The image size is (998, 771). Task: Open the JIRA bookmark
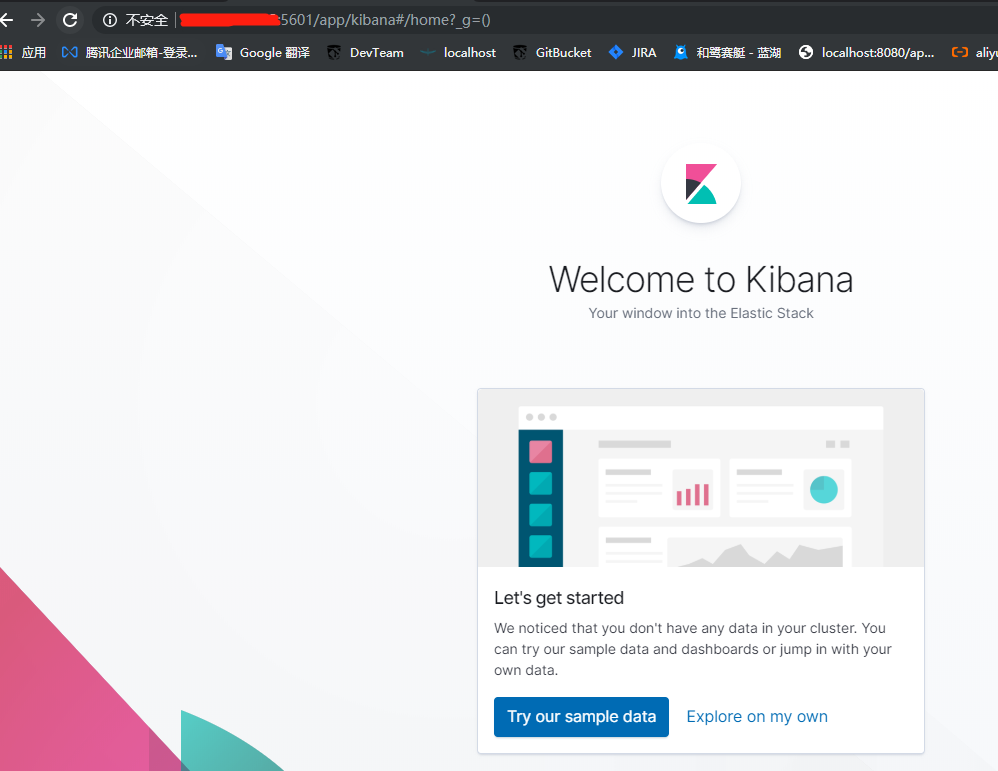(x=632, y=52)
